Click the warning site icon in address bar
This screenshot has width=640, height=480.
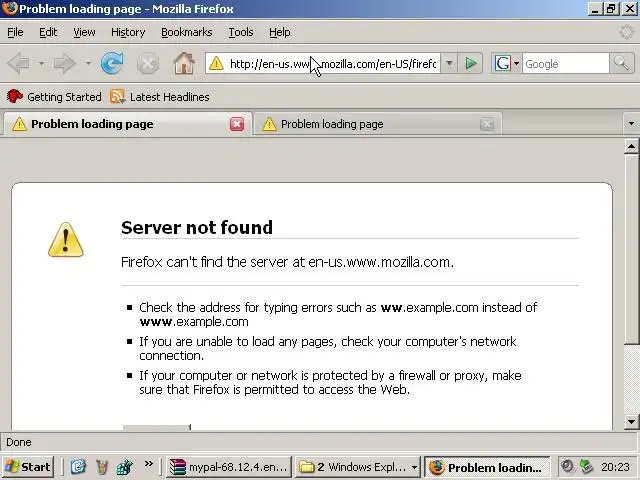coord(216,64)
